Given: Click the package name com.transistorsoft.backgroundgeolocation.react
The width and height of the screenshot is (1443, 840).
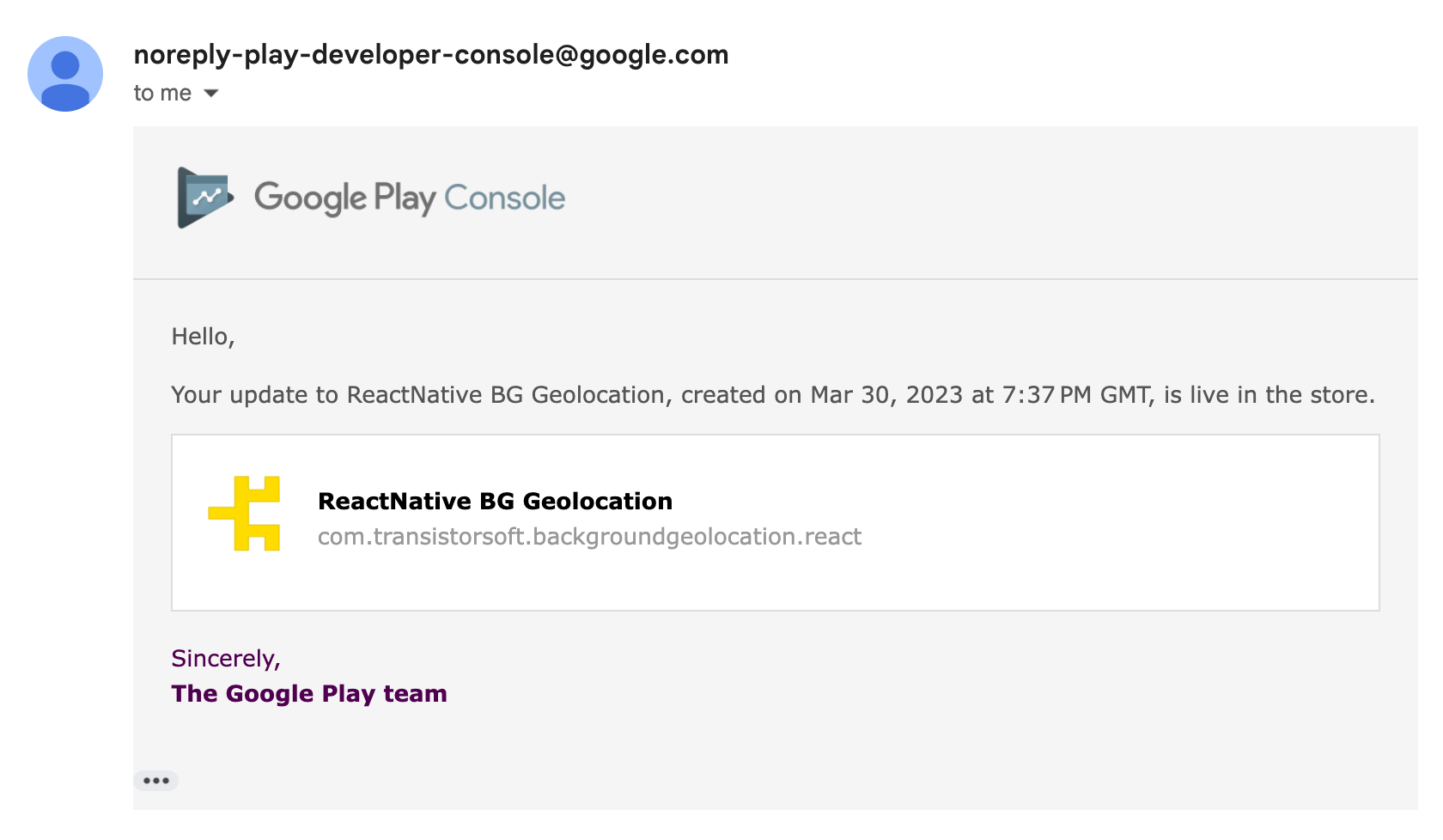Looking at the screenshot, I should [589, 536].
